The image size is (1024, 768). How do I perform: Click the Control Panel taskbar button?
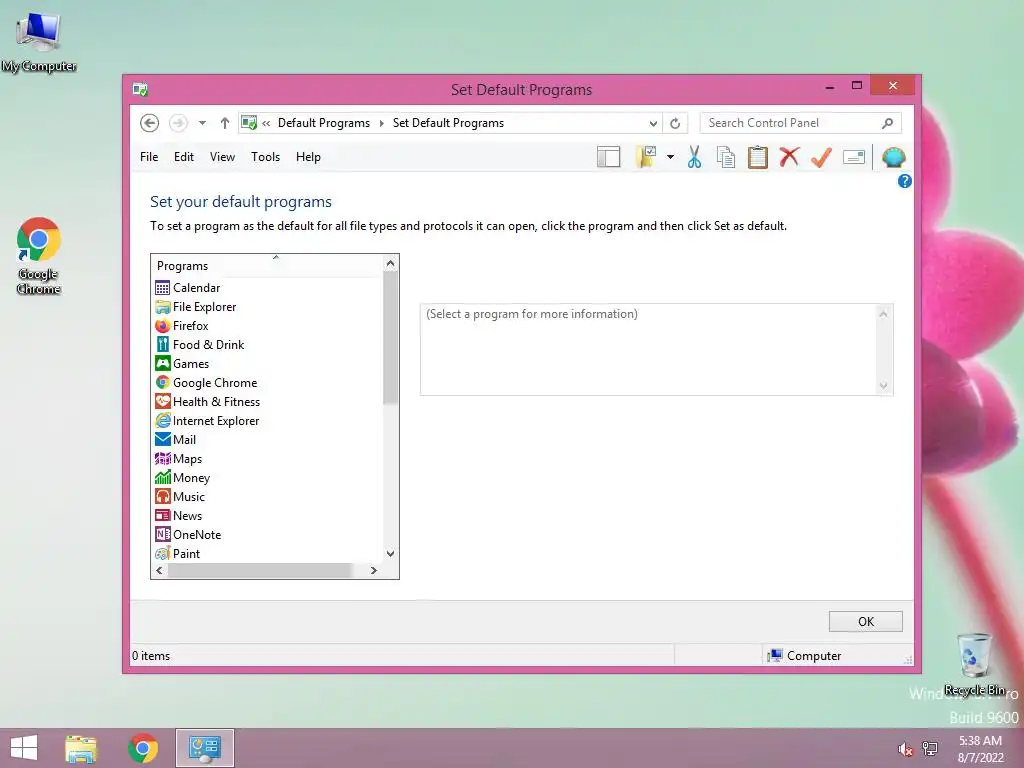point(205,748)
